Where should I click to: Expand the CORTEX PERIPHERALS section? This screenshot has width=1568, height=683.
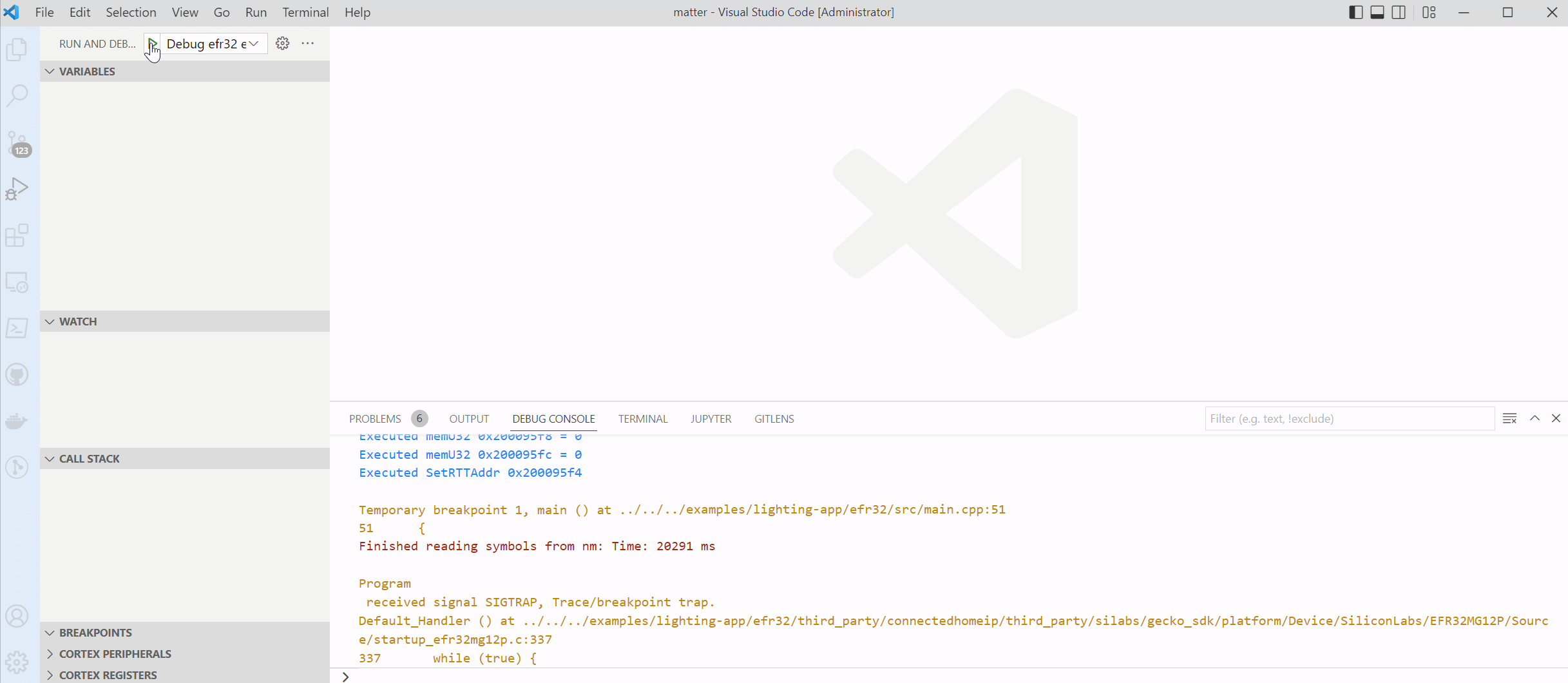(185, 654)
